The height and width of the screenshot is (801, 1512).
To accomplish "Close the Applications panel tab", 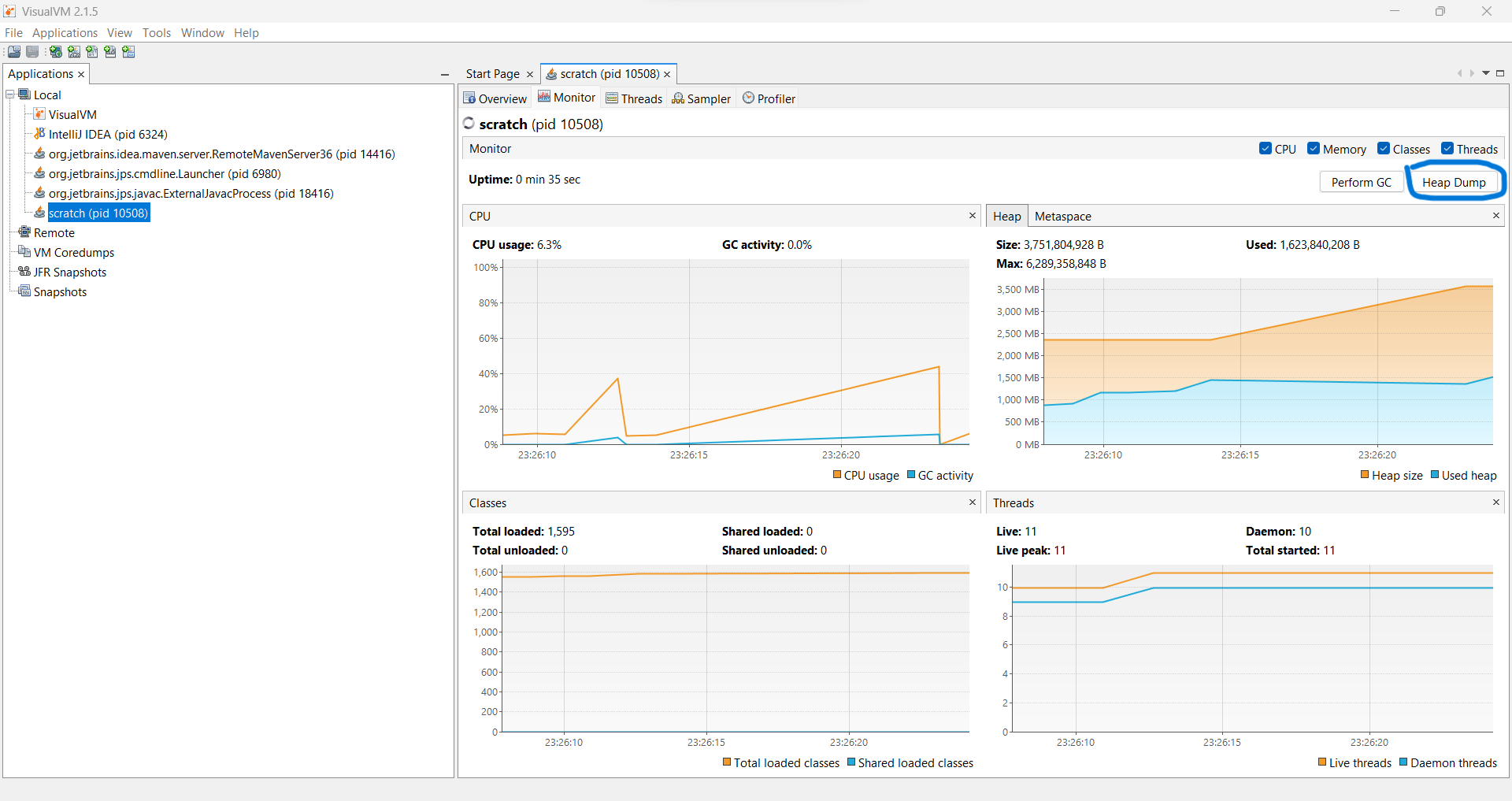I will tap(80, 74).
